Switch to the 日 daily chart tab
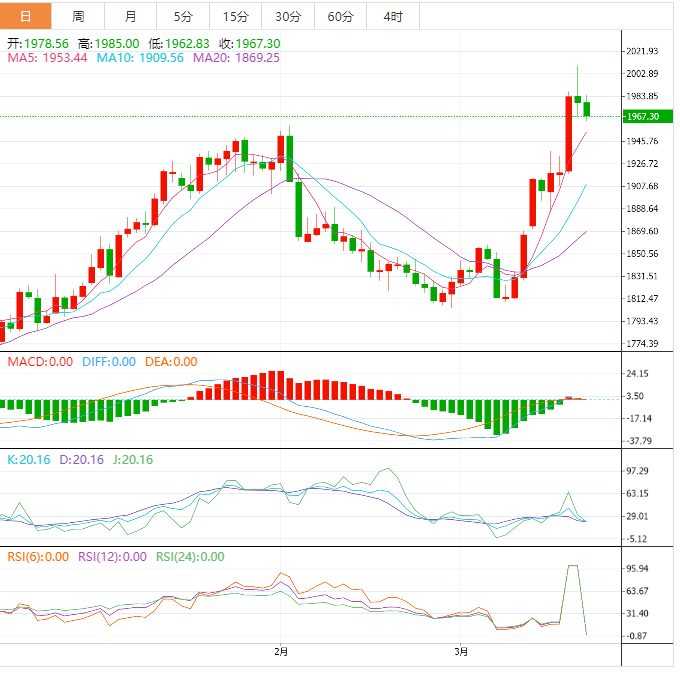 (x=26, y=16)
